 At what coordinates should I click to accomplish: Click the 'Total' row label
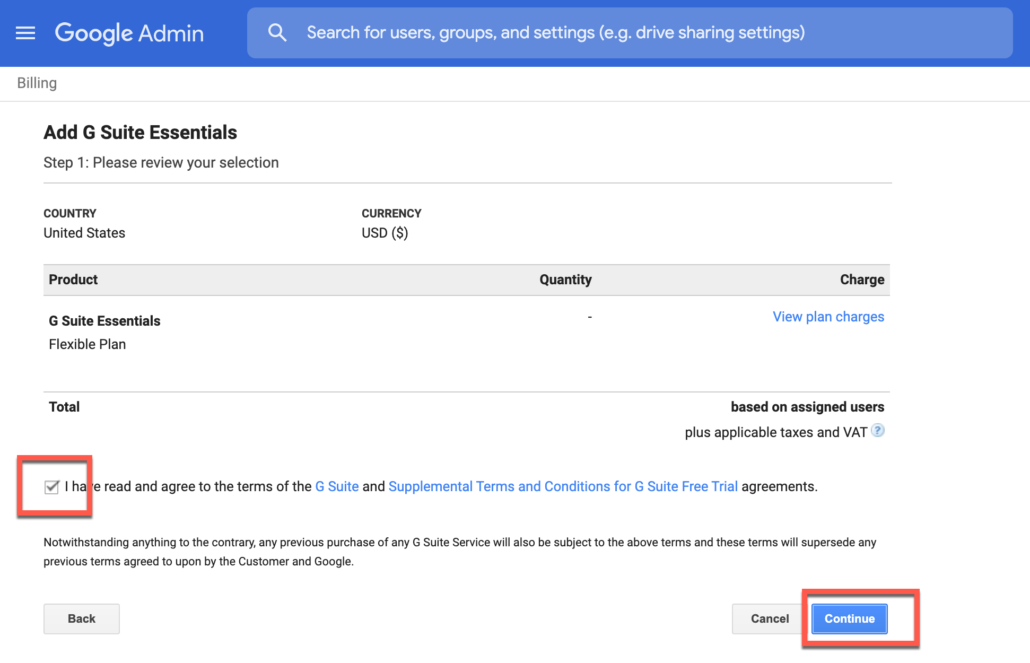pos(64,407)
